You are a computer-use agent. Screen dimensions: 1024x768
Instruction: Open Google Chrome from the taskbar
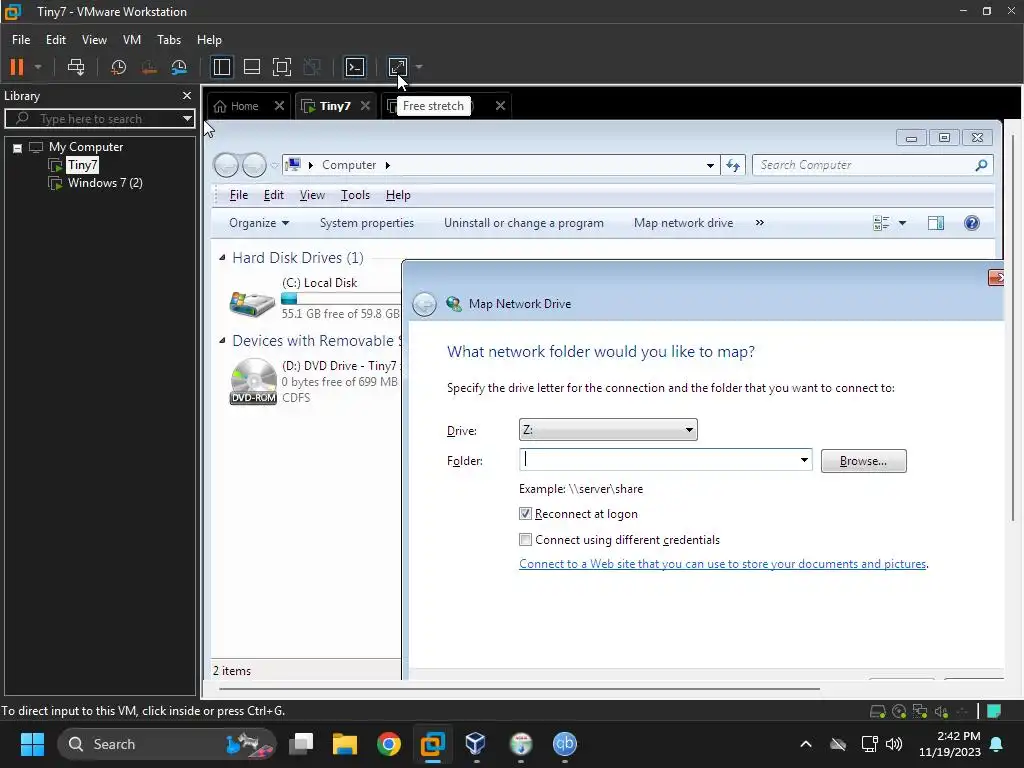point(389,744)
